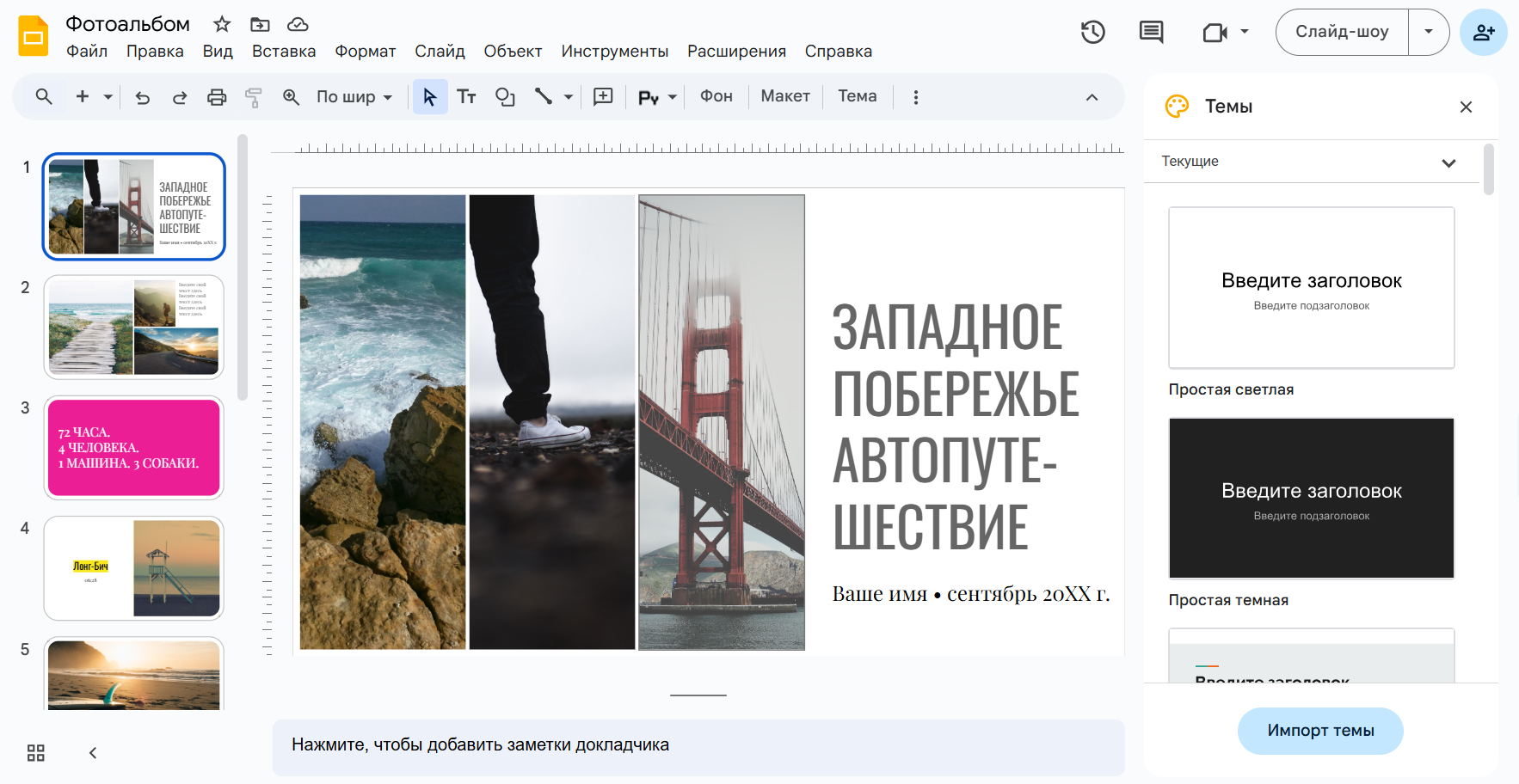The width and height of the screenshot is (1519, 784).
Task: Select slide 3 pink thumbnail
Action: coord(134,448)
